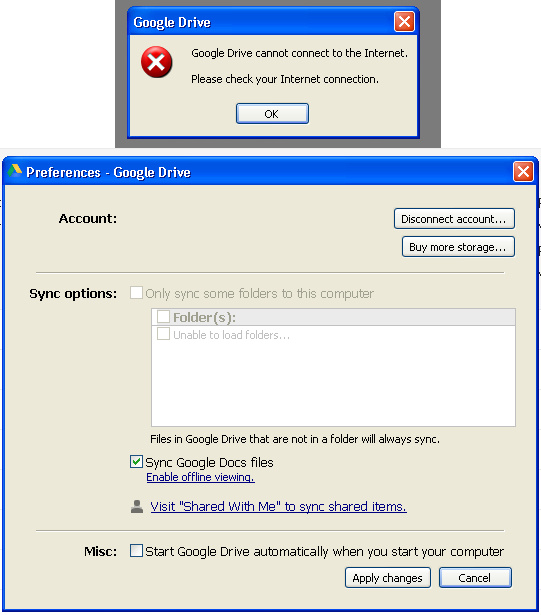Screen dimensions: 541x615
Task: Click Disconnect account button
Action: pos(454,218)
